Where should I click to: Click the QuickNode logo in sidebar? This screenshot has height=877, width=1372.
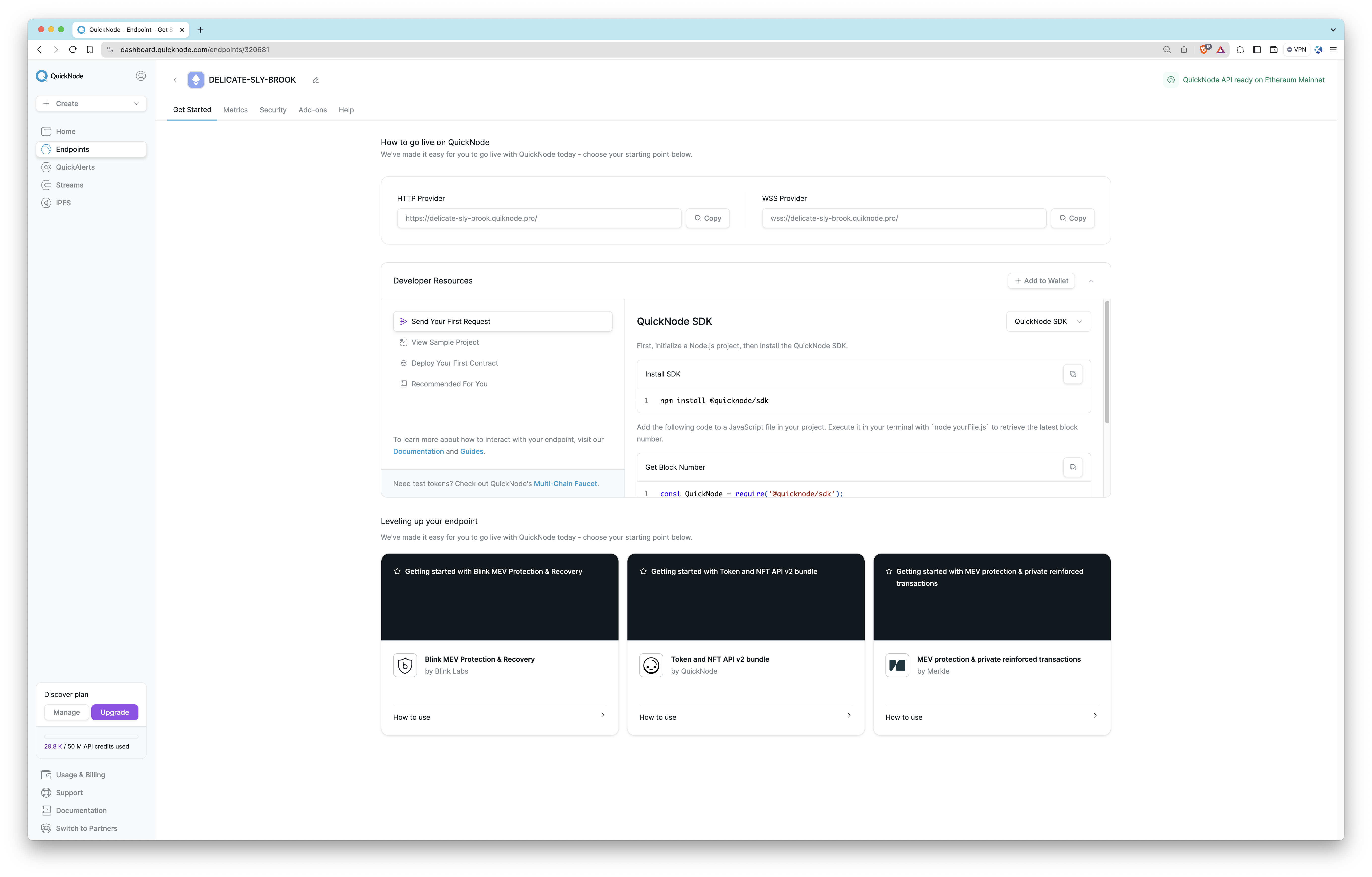click(60, 76)
